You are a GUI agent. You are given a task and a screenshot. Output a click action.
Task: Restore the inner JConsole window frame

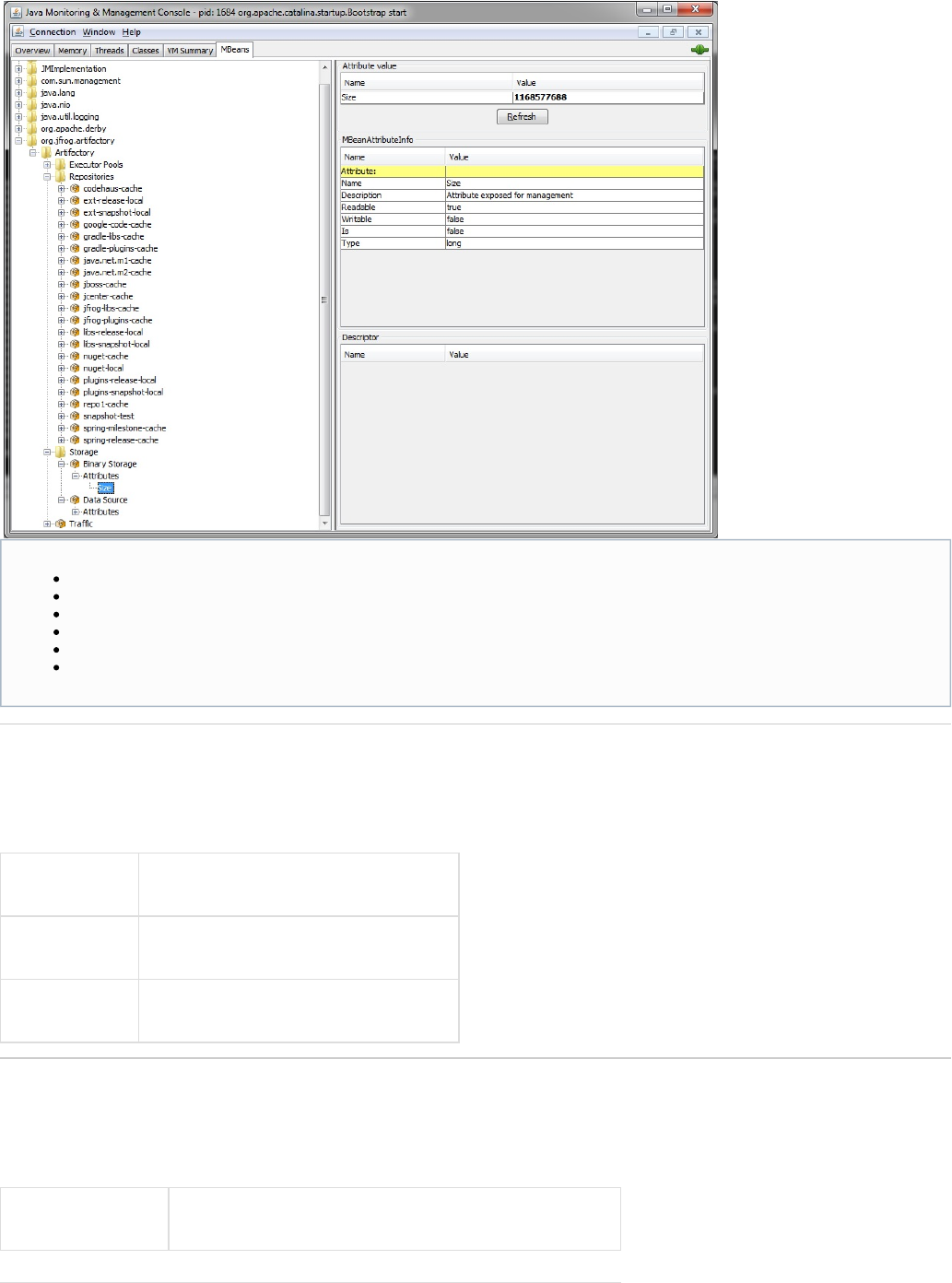tap(674, 32)
